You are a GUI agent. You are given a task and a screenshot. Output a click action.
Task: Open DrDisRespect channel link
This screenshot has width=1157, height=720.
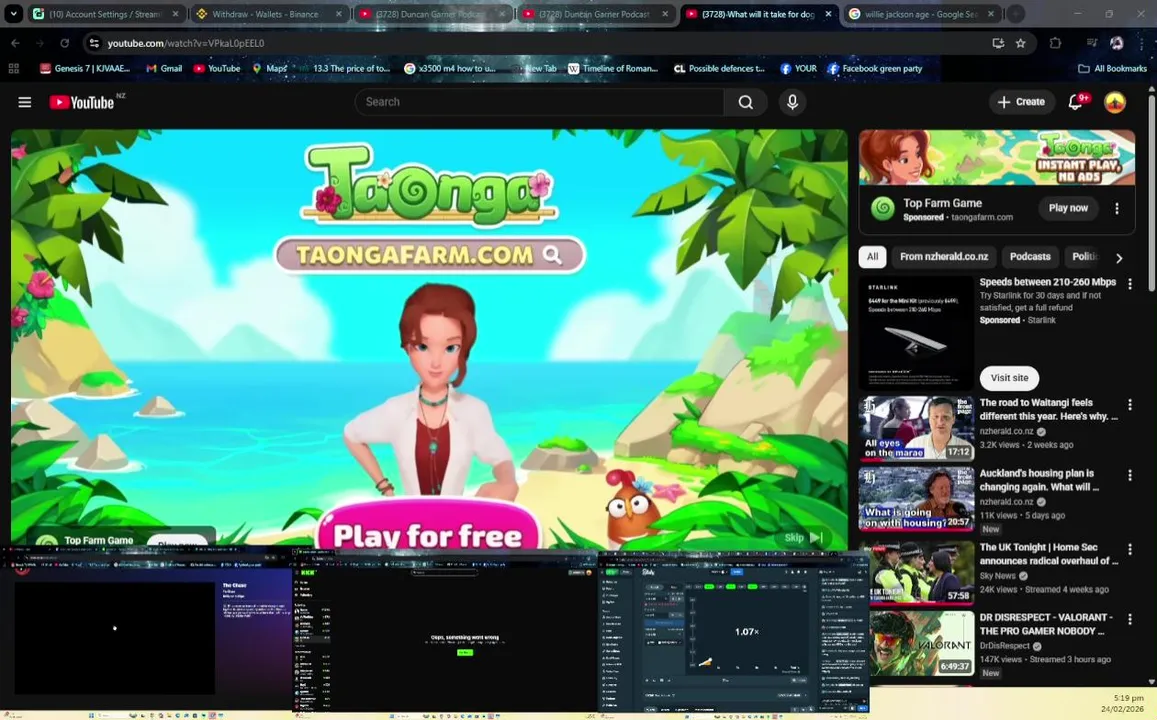[x=1004, y=646]
